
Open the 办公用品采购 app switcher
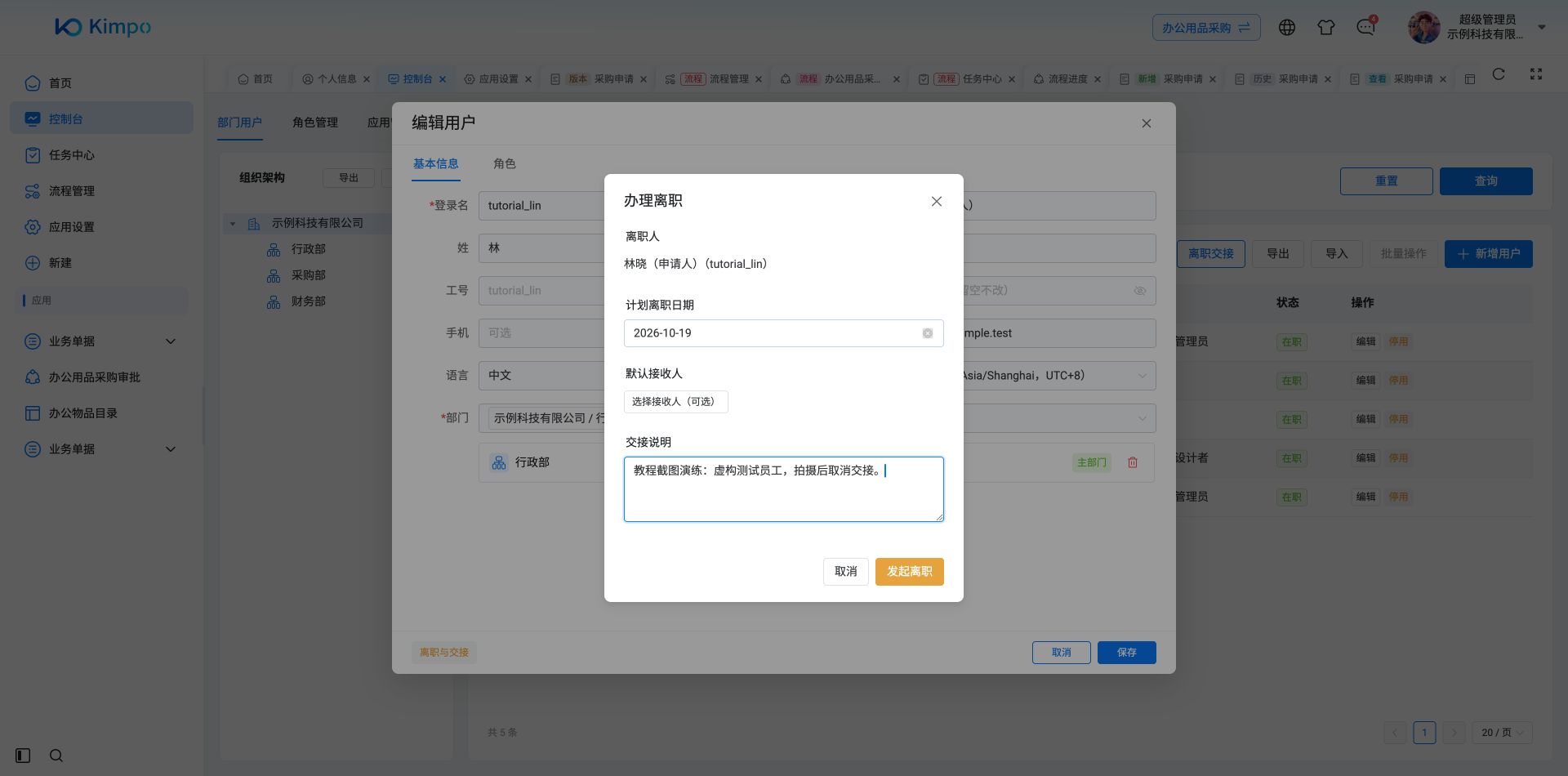coord(1206,28)
